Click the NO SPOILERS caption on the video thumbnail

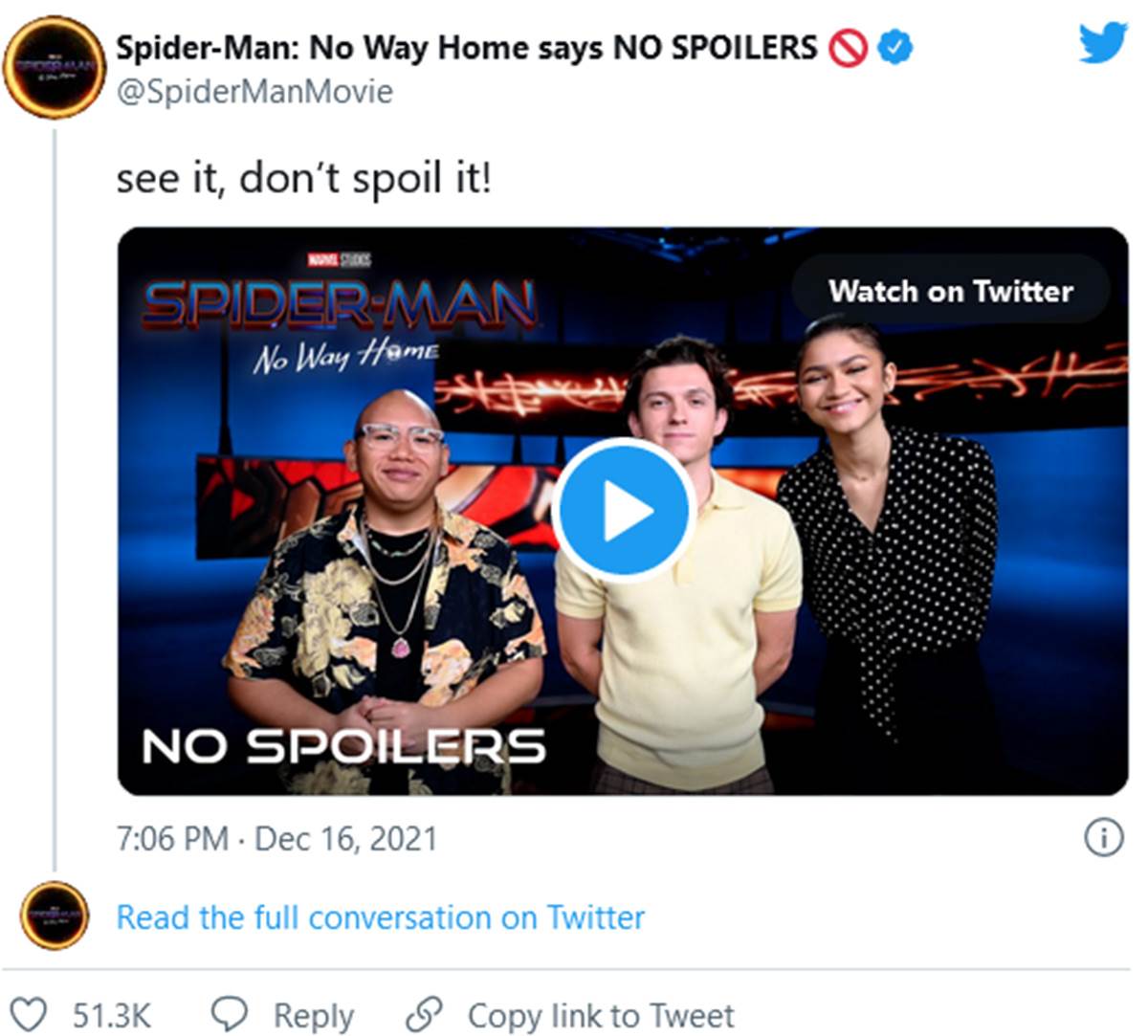343,746
